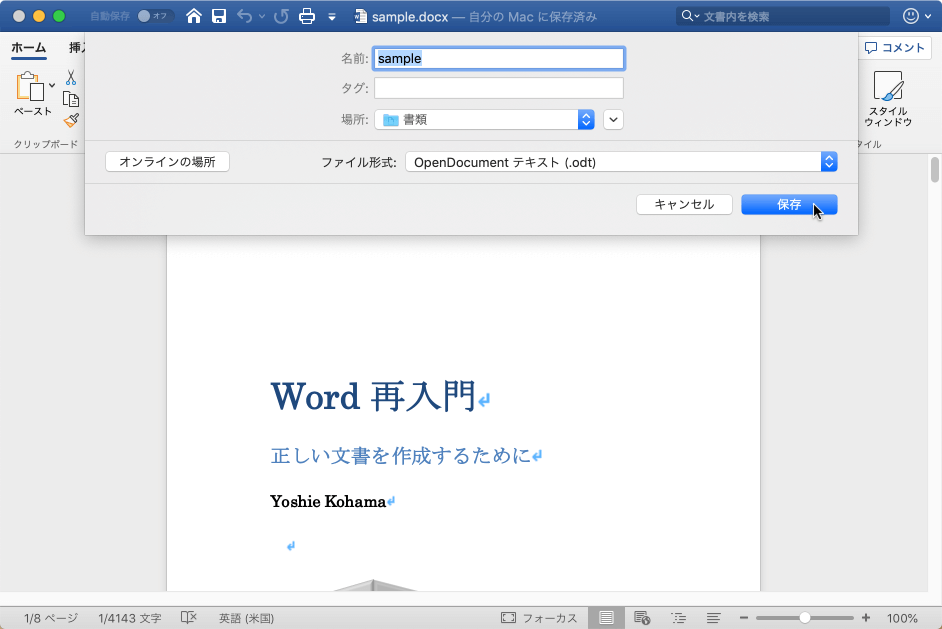Expand the ペースト options dropdown arrow

52,85
